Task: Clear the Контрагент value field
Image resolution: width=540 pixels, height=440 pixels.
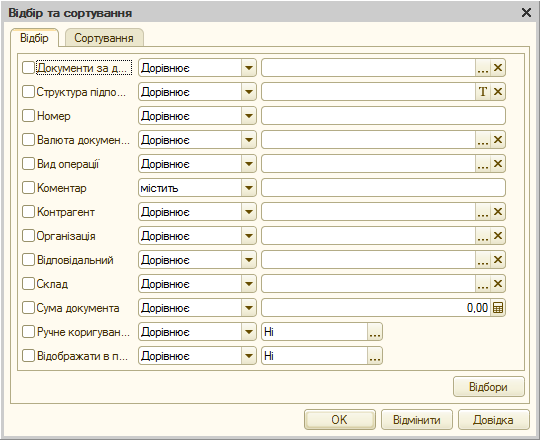Action: pos(498,212)
